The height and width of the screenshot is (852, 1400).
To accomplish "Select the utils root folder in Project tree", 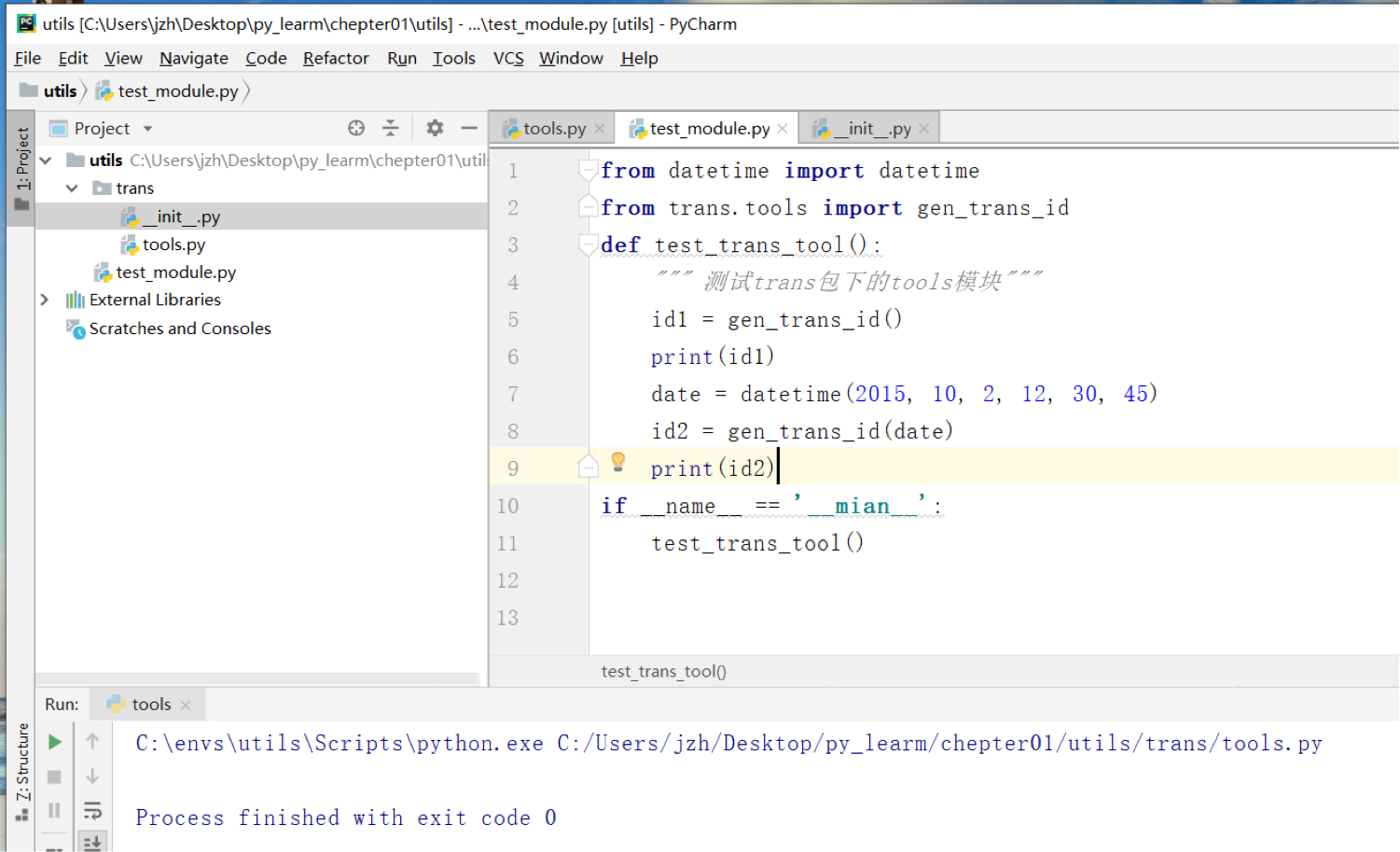I will point(106,161).
